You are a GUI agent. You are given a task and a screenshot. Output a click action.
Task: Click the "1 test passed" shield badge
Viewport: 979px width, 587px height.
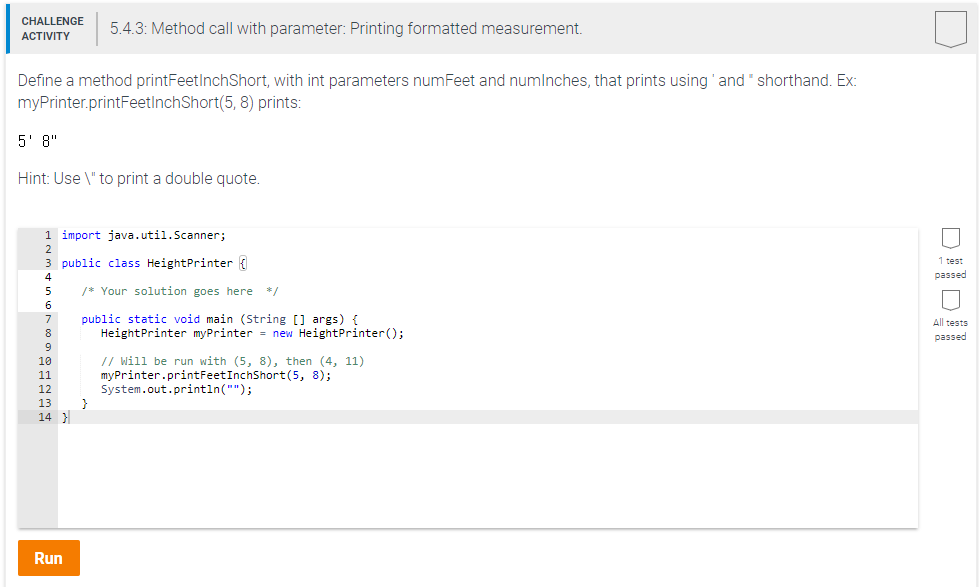pos(949,240)
